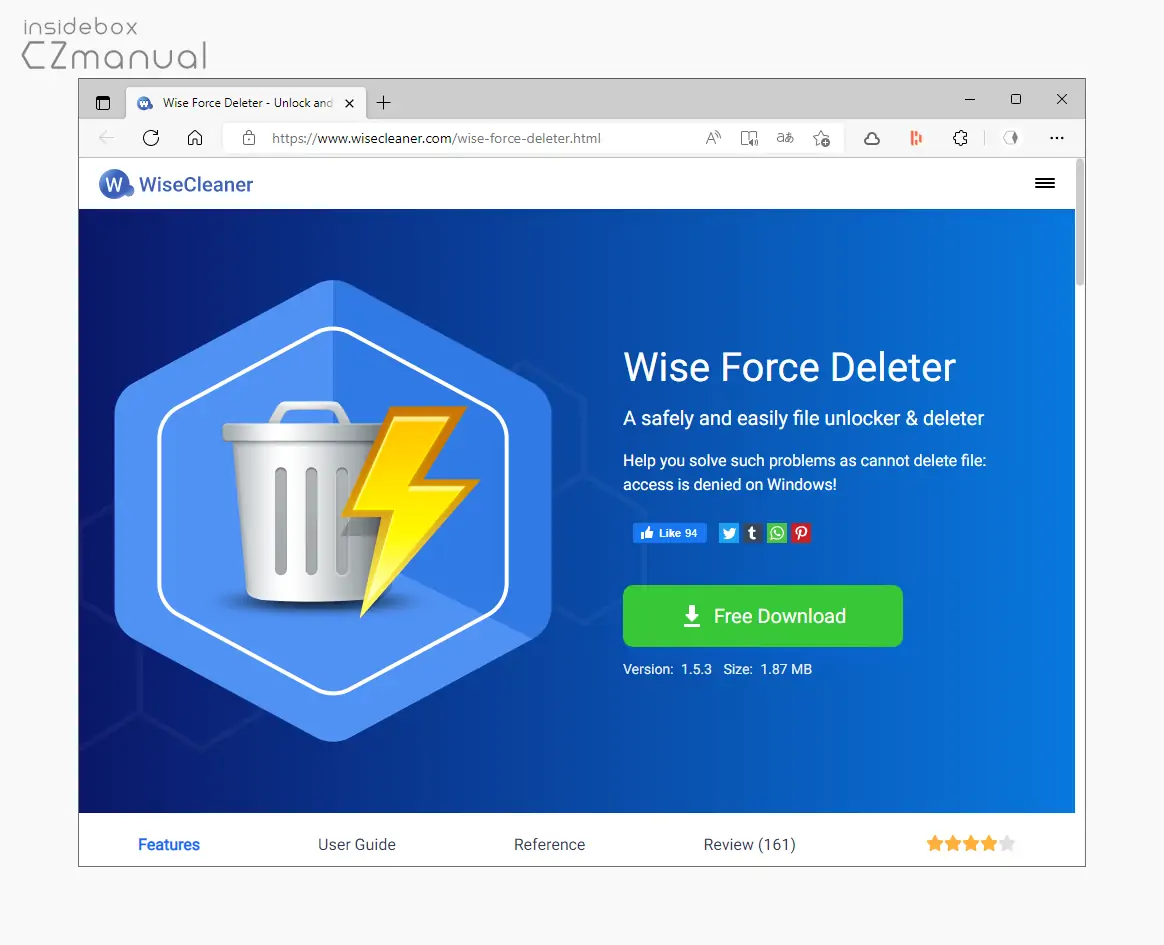Activate Read Aloud for this page

click(712, 138)
